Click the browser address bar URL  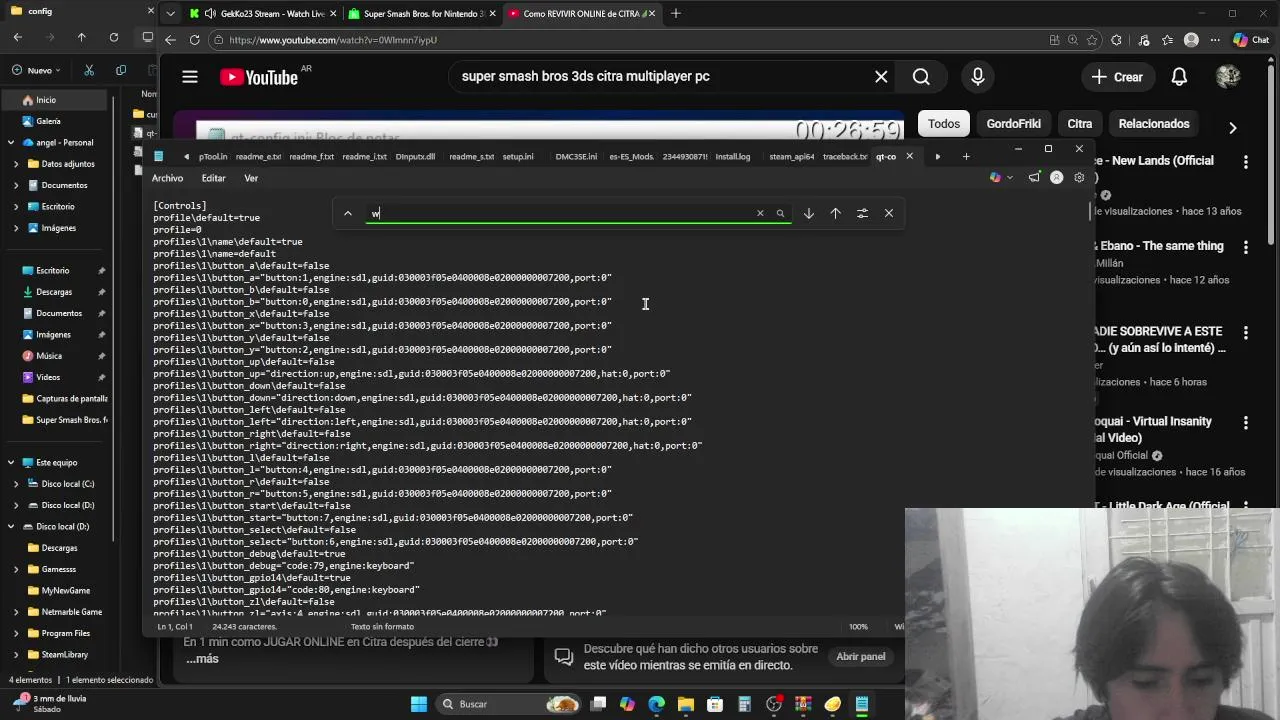click(333, 40)
